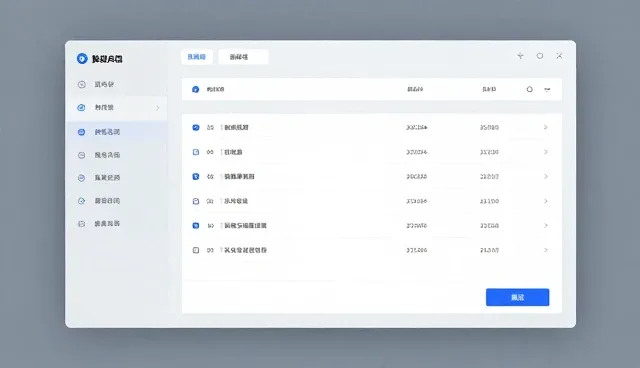
Task: Toggle the unchecked checkbox in the second row
Action: point(196,152)
